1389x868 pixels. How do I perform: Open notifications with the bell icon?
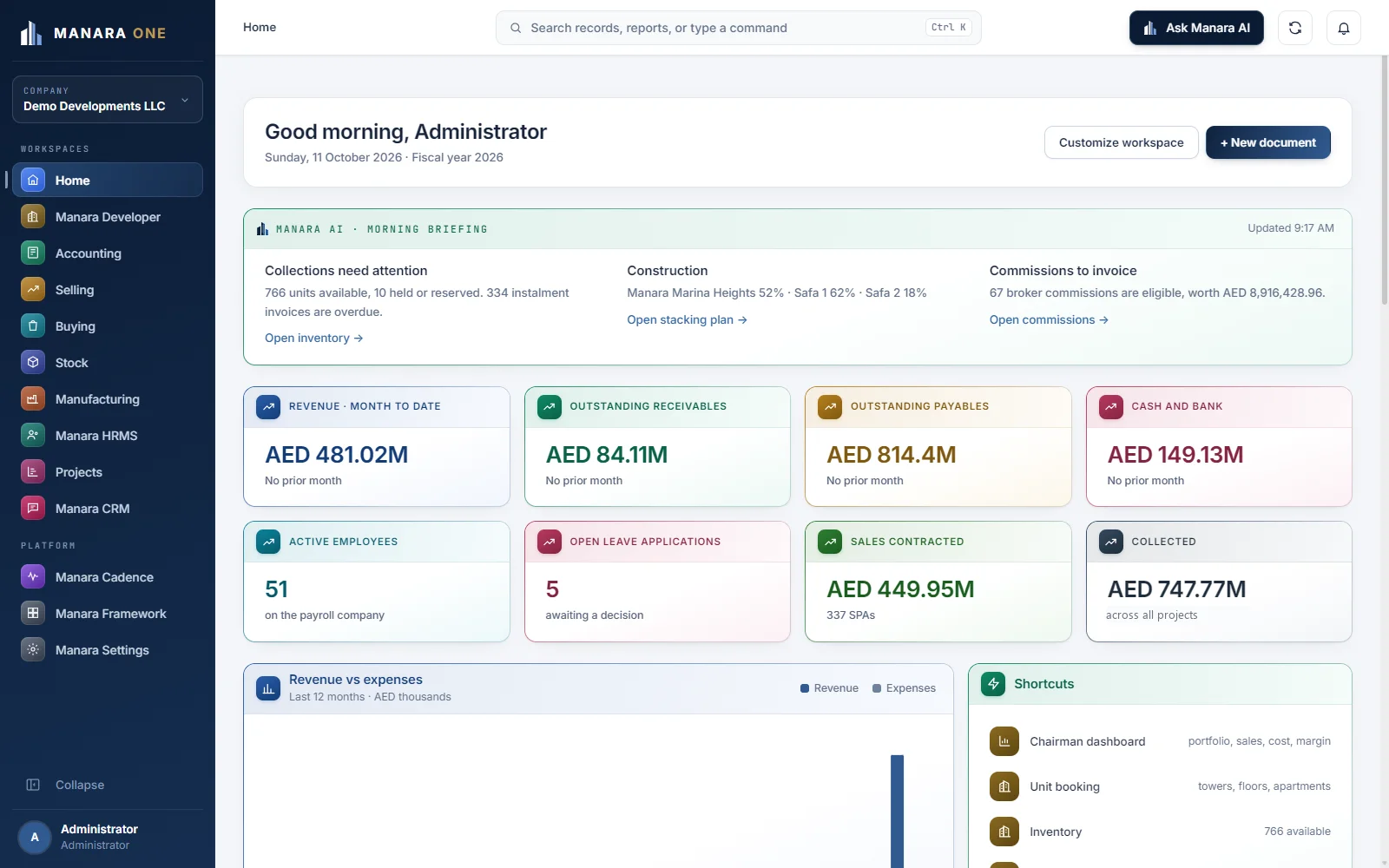tap(1344, 28)
